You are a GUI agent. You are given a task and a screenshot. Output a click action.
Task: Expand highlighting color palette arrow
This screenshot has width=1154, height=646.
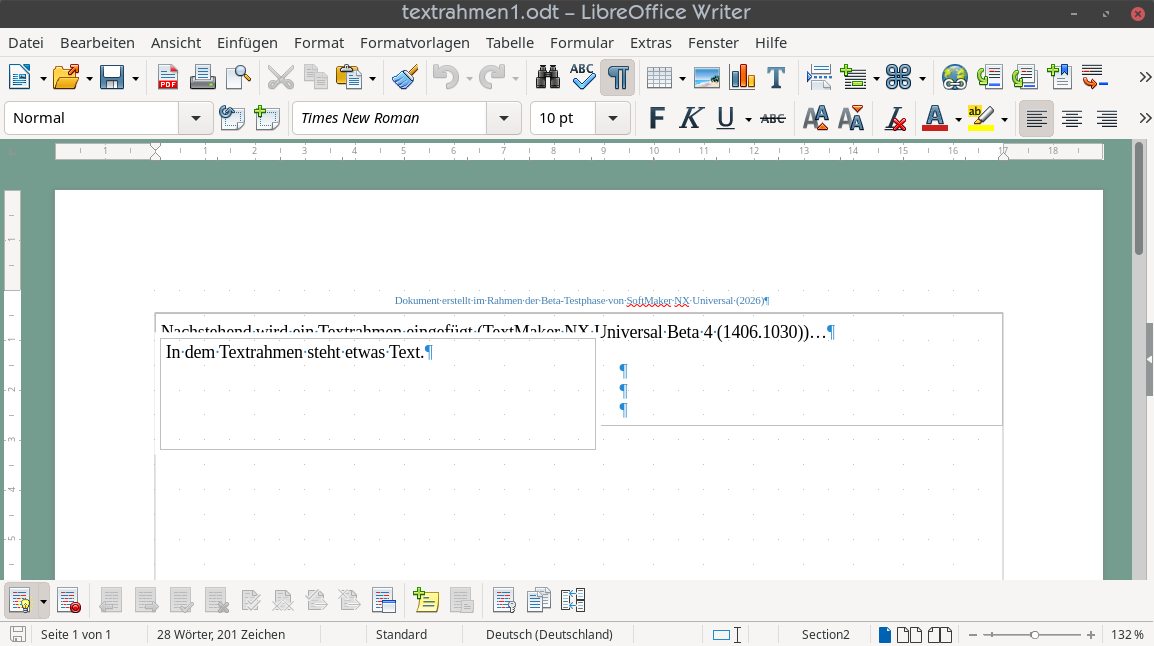coord(1004,119)
